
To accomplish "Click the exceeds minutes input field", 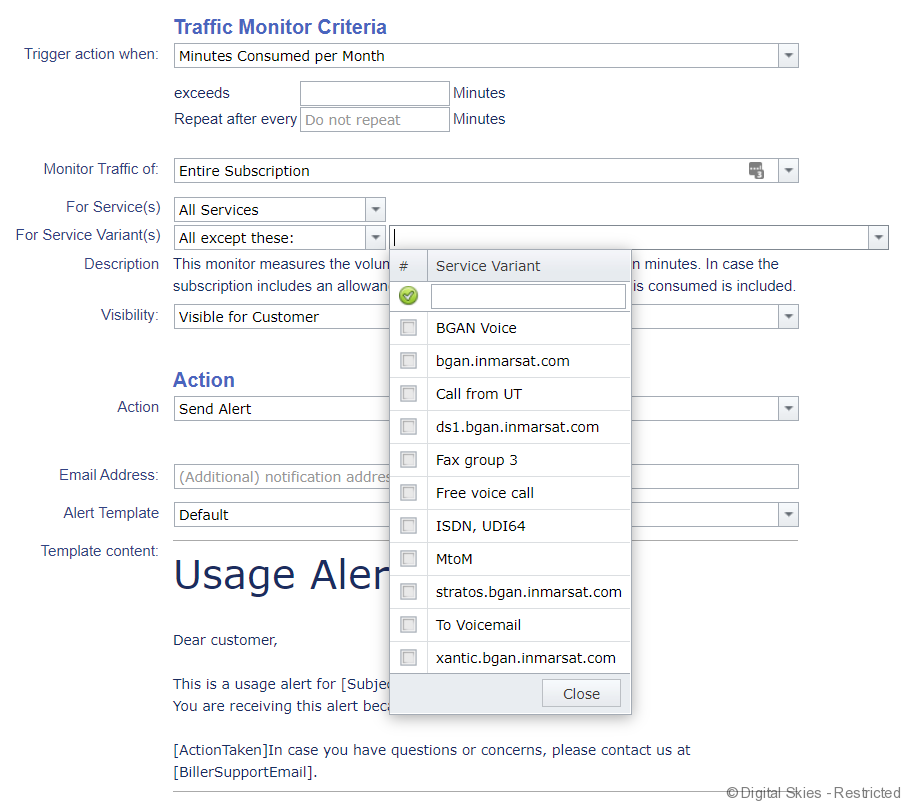I will click(375, 93).
